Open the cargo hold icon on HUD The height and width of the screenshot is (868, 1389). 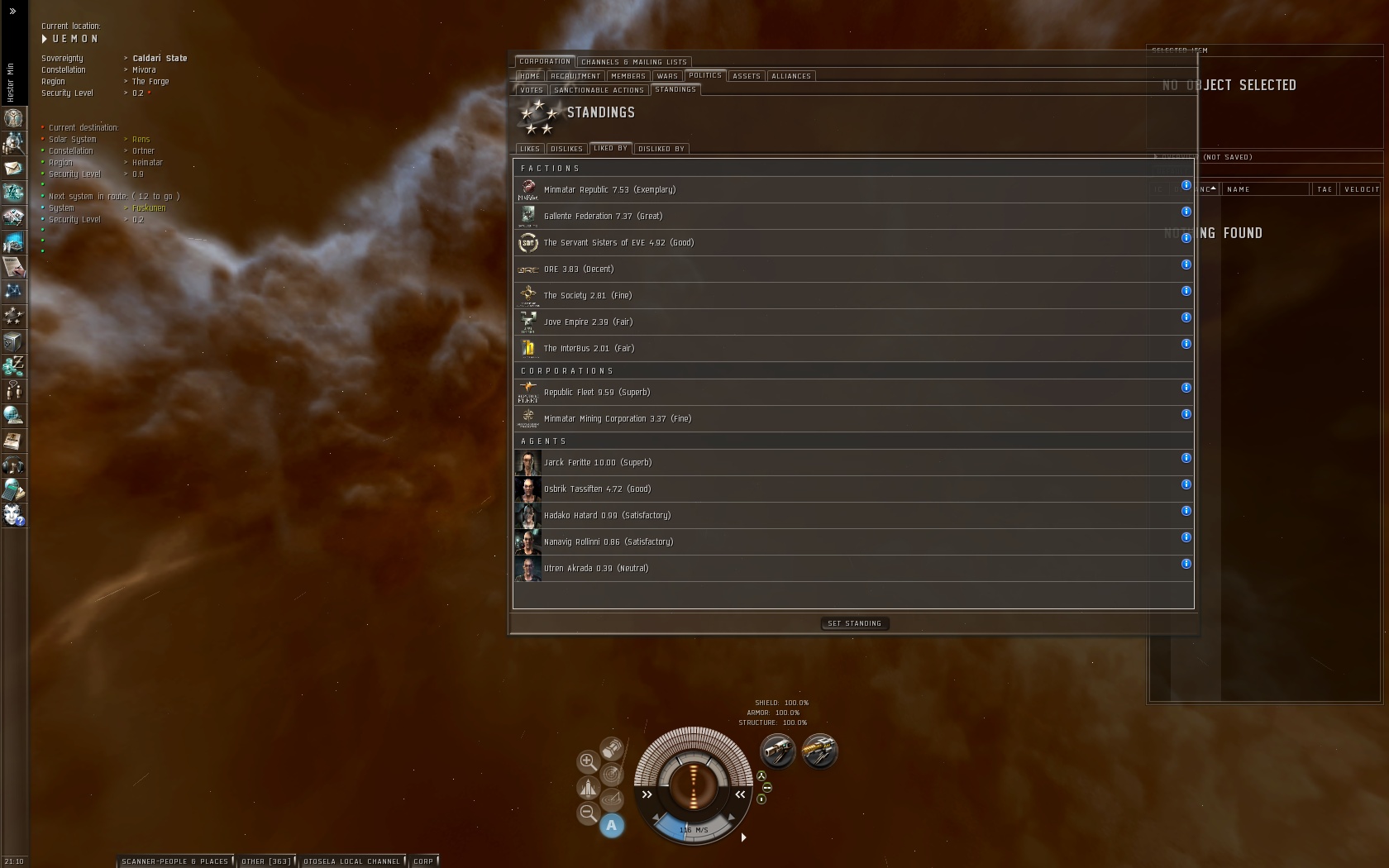[612, 749]
